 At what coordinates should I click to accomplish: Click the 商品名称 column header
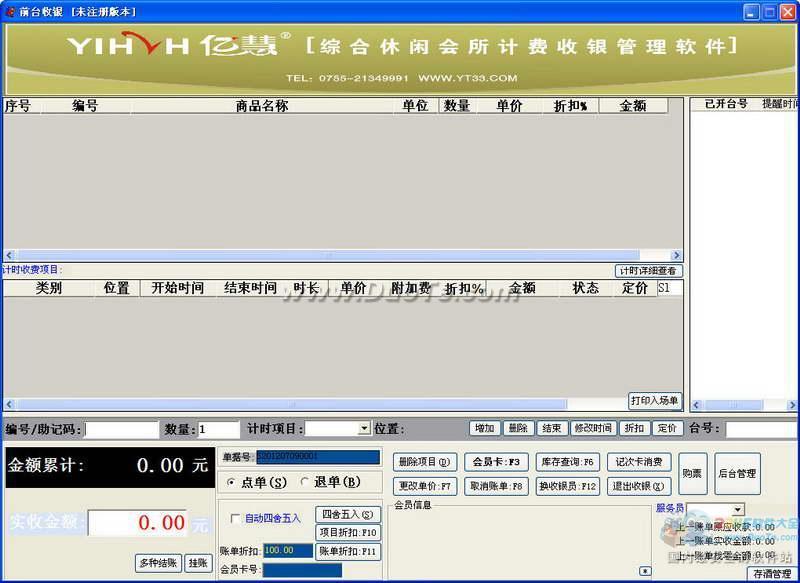(262, 105)
